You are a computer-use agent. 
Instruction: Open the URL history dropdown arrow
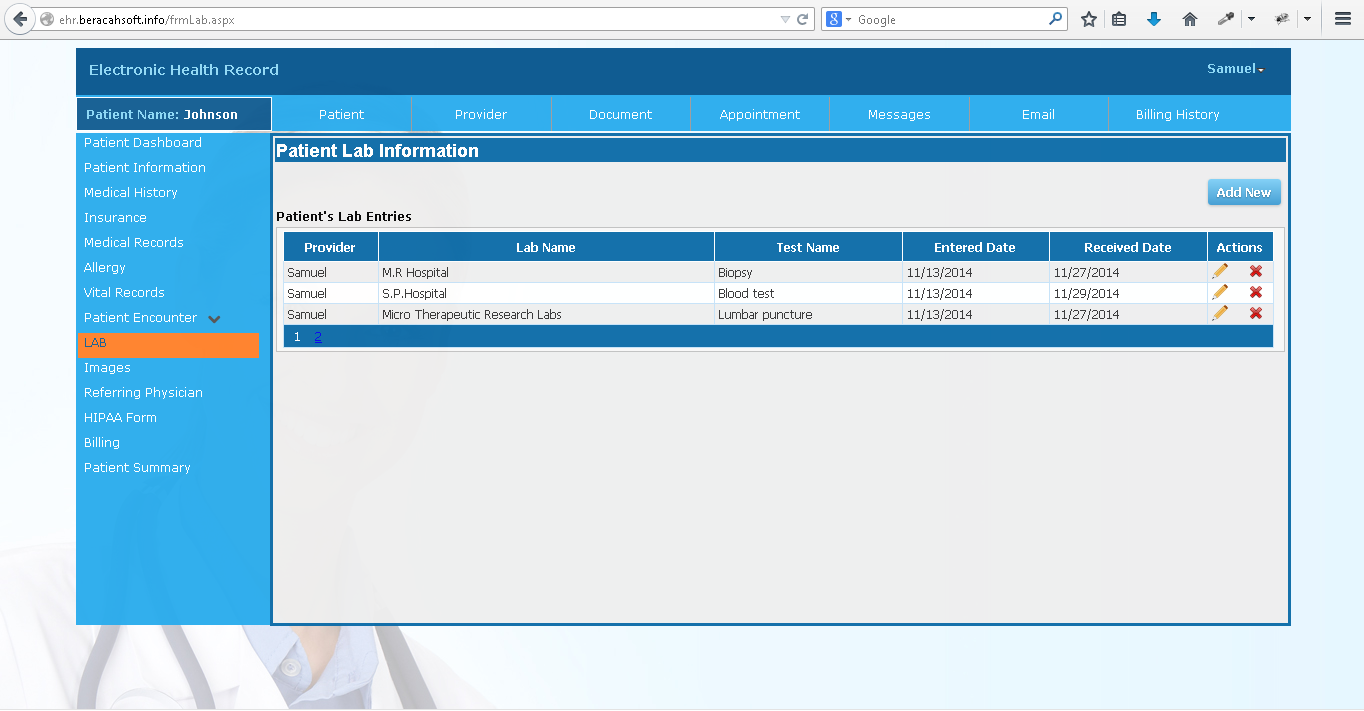[785, 19]
